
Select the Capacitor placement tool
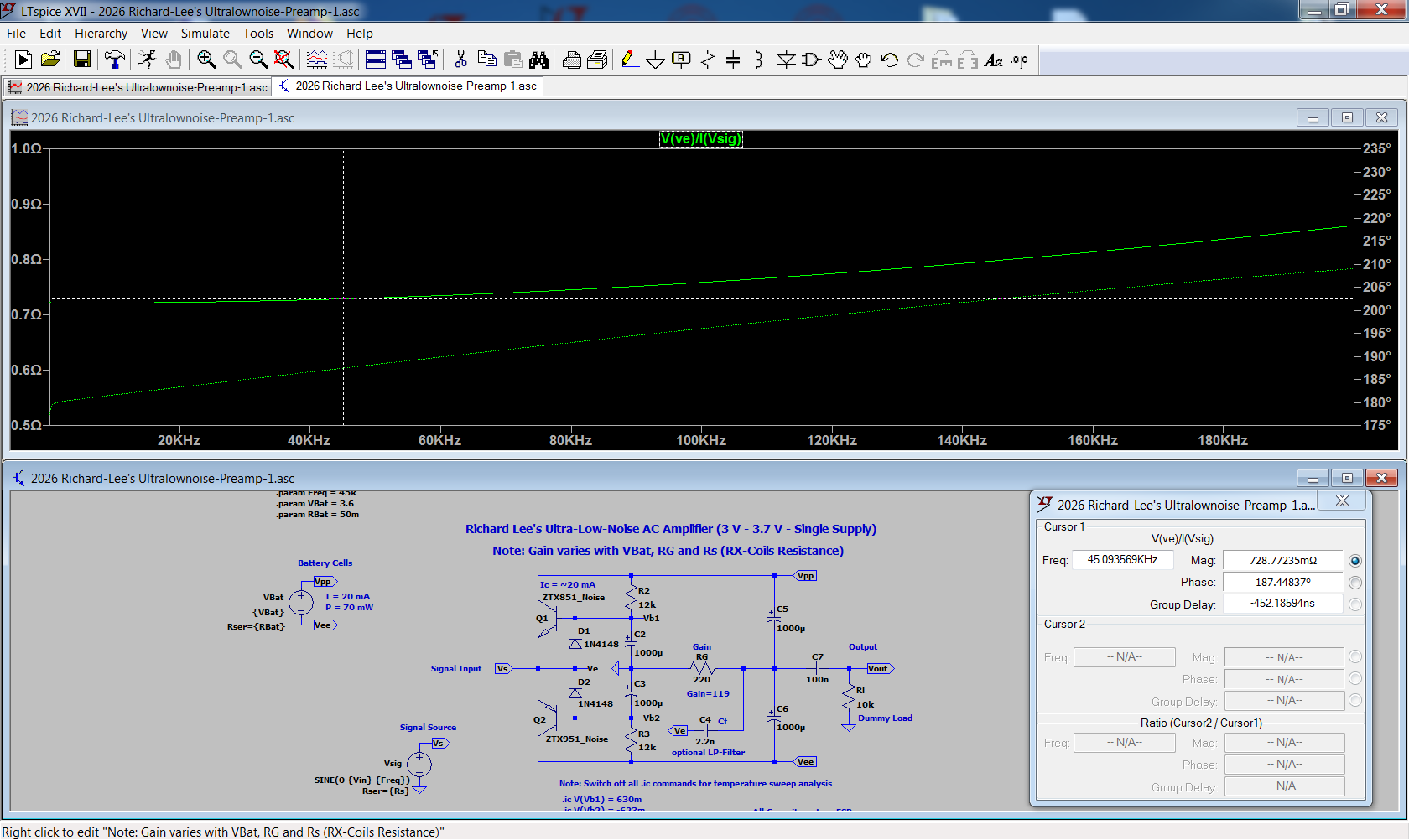point(733,60)
